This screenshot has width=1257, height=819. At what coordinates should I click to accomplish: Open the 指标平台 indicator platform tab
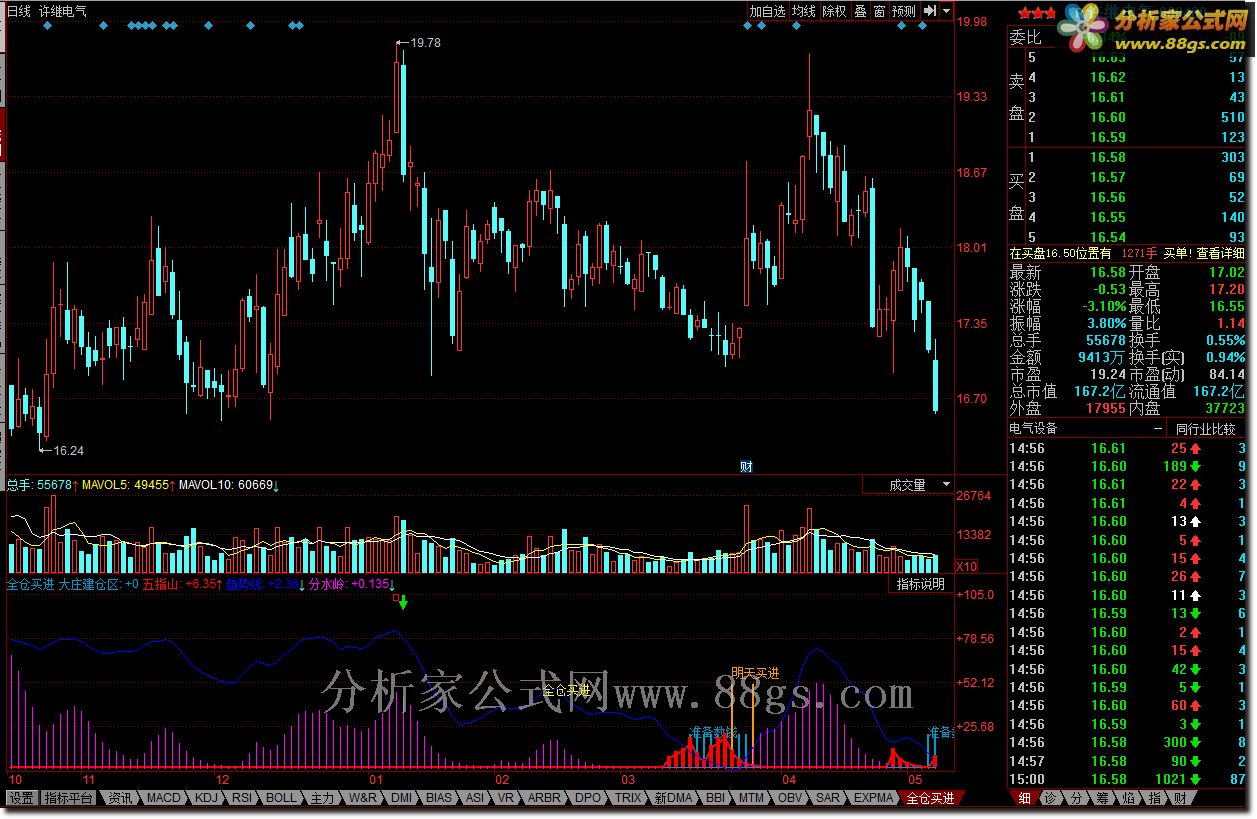tap(70, 798)
